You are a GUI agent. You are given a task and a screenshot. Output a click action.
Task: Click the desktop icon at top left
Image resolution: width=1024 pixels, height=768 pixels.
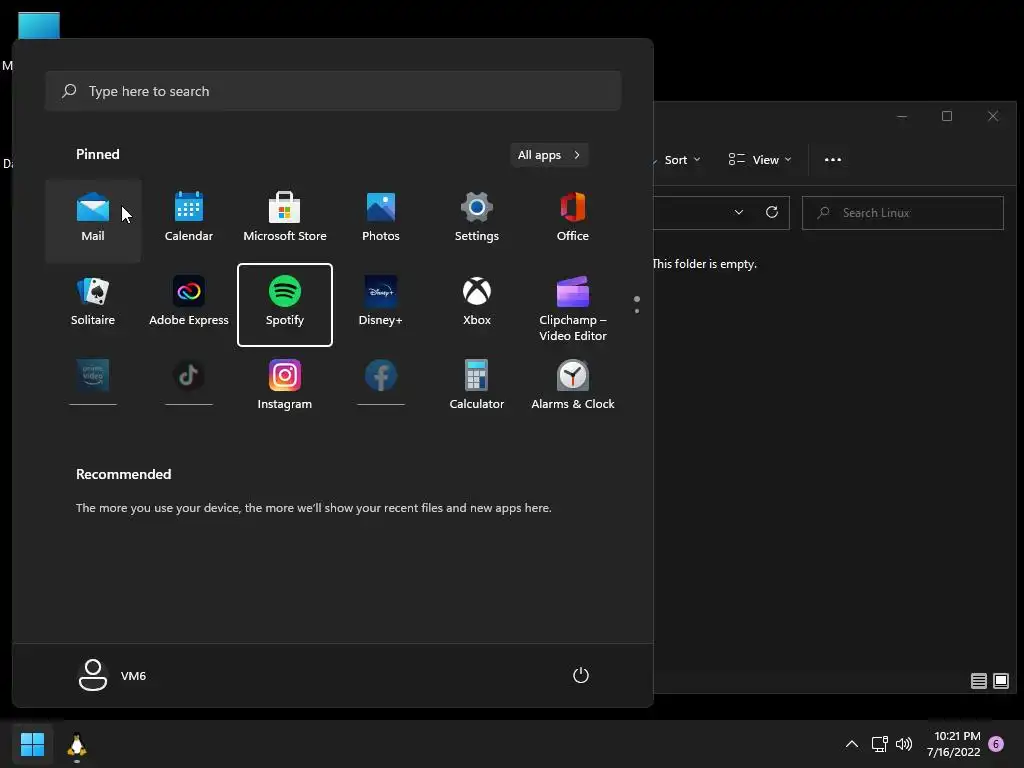pos(39,26)
